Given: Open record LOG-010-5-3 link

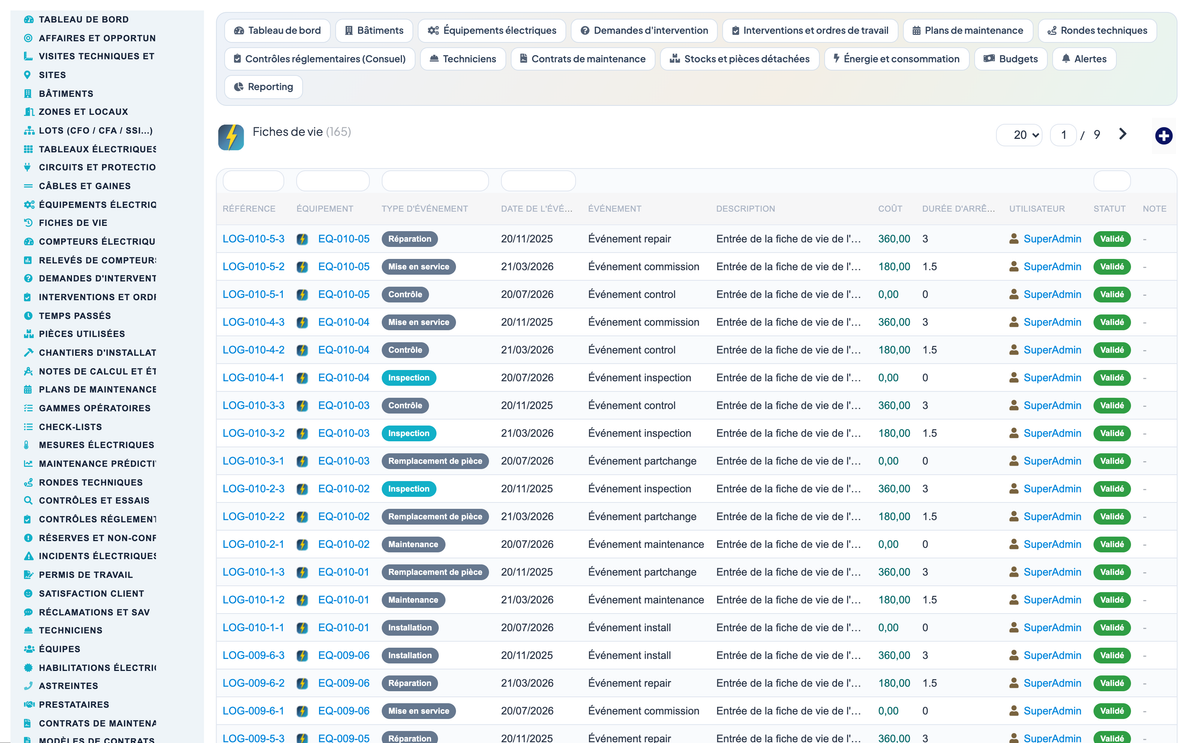Looking at the screenshot, I should tap(253, 239).
